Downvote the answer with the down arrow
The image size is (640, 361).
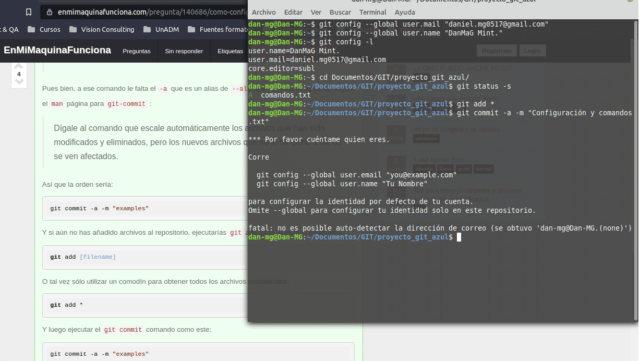tap(18, 82)
